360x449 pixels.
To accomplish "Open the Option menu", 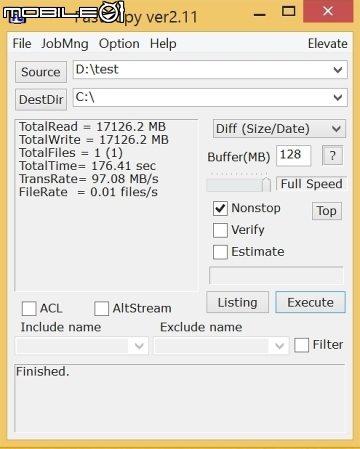I will [119, 44].
